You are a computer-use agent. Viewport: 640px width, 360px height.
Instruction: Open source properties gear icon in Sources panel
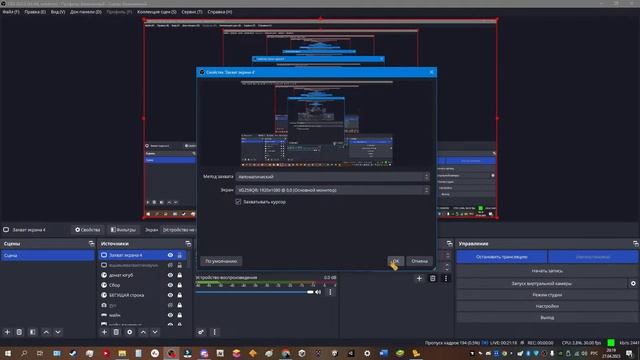(x=130, y=332)
